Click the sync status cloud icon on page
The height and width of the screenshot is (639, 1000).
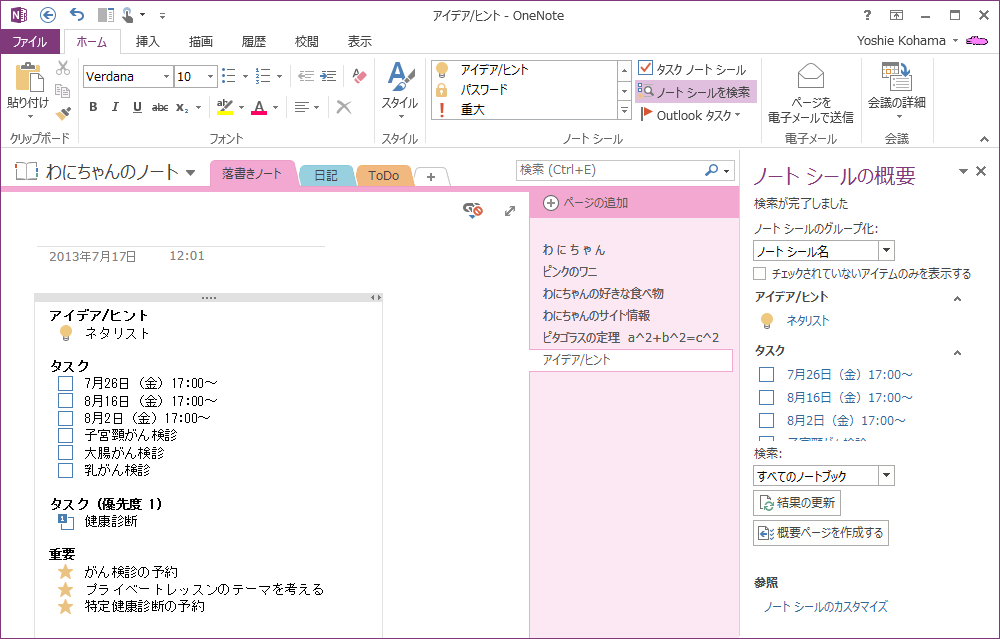tap(473, 210)
